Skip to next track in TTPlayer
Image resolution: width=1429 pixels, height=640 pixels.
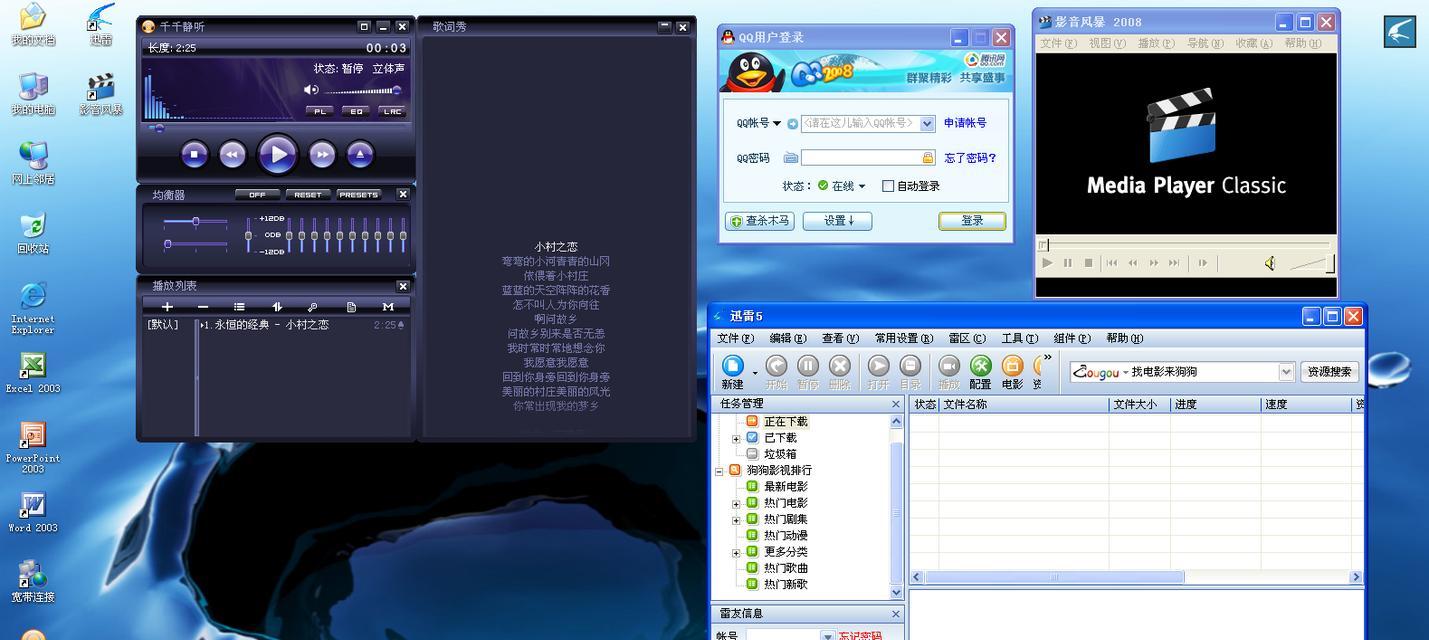coord(322,154)
